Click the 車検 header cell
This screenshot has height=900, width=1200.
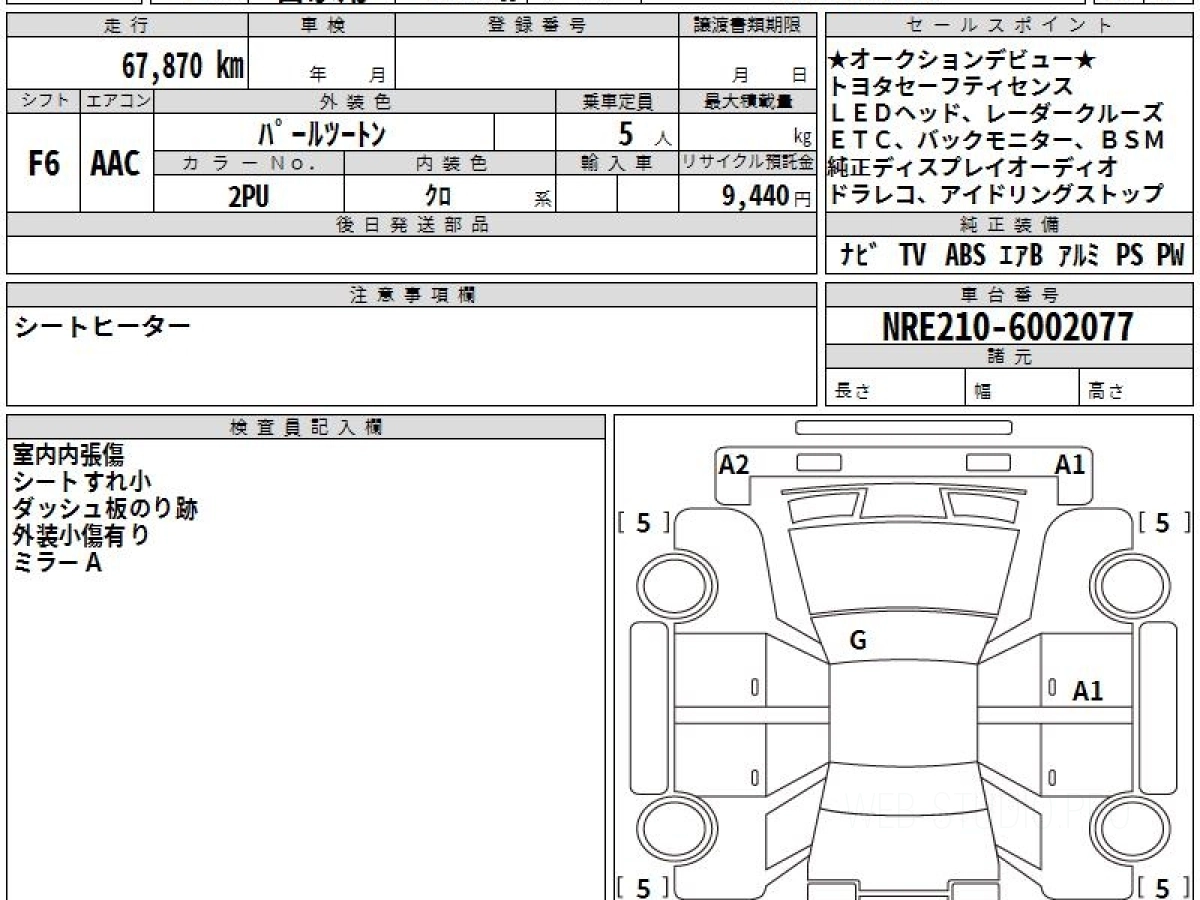[x=322, y=26]
